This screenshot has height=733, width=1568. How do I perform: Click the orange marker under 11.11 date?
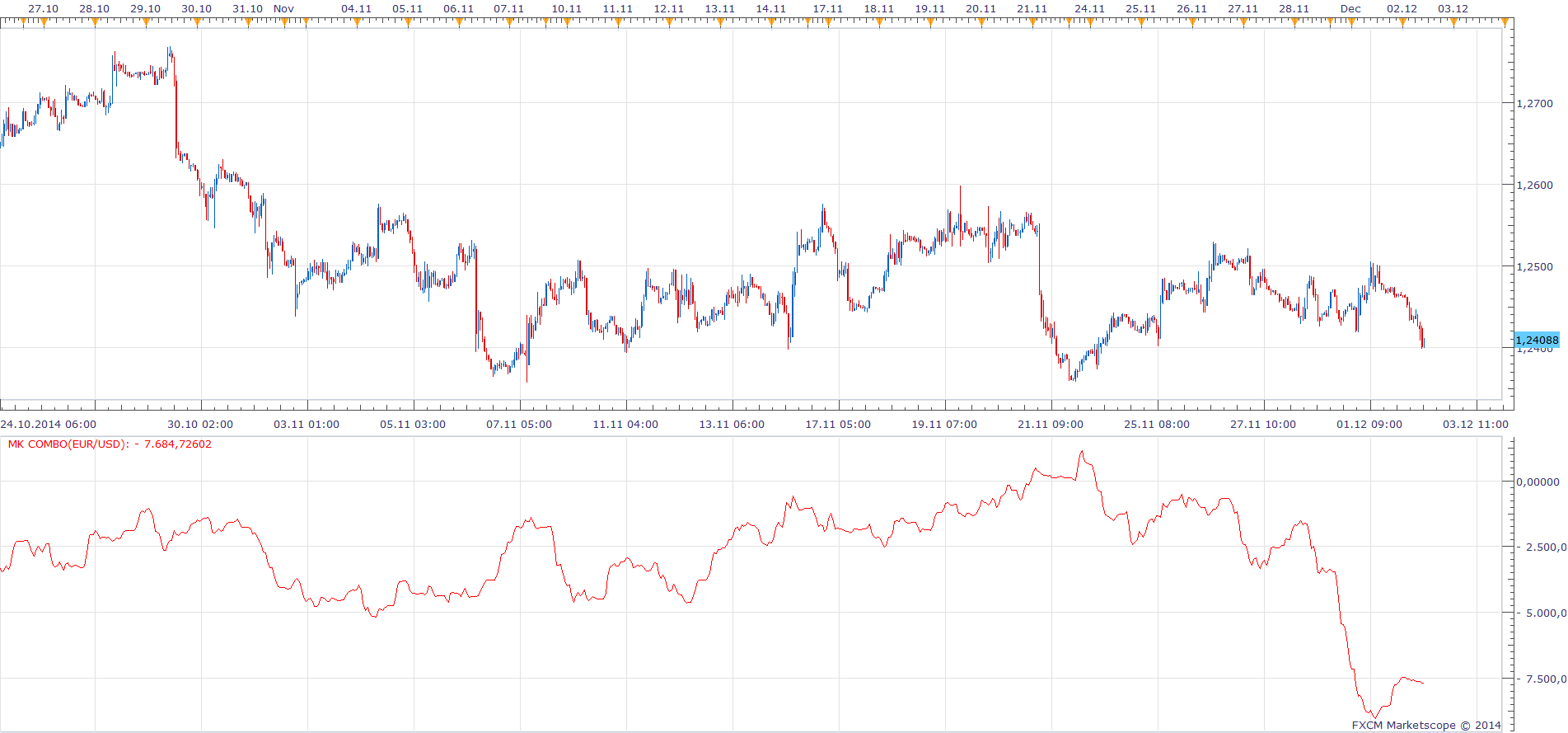[x=618, y=22]
